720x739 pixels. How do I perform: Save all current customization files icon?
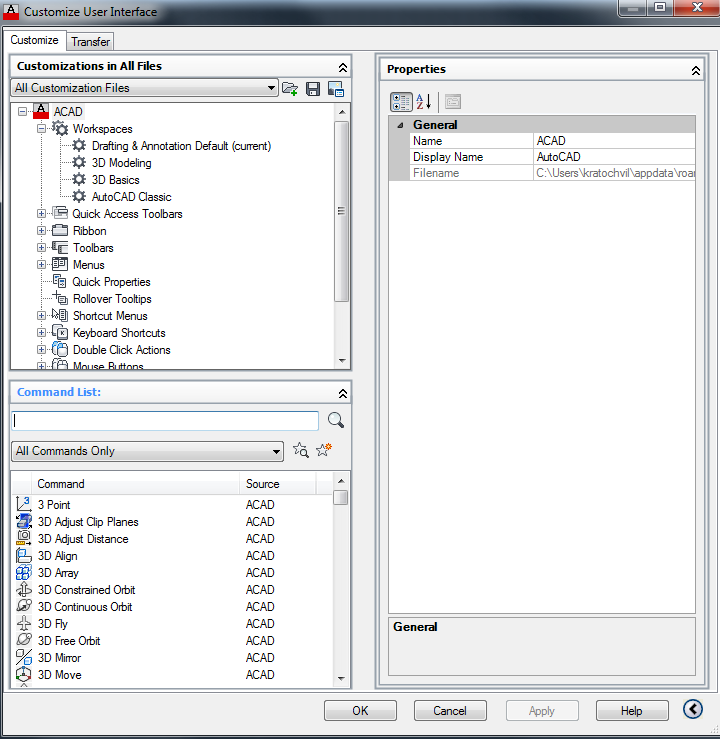click(x=313, y=89)
